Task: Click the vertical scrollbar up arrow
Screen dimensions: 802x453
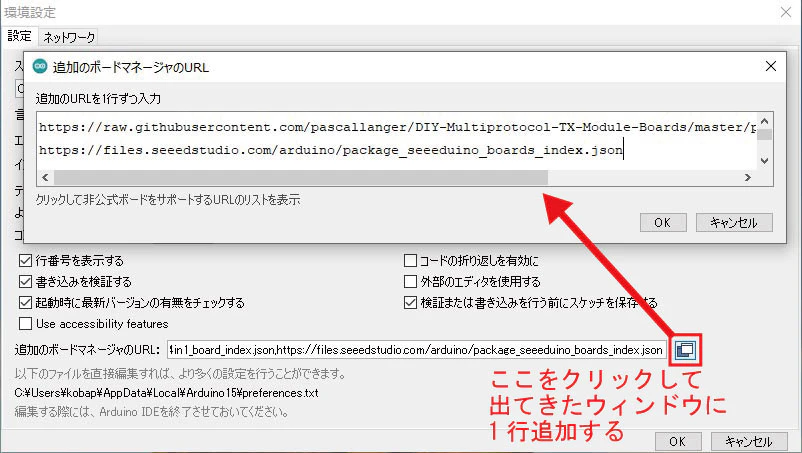Action: coord(765,121)
